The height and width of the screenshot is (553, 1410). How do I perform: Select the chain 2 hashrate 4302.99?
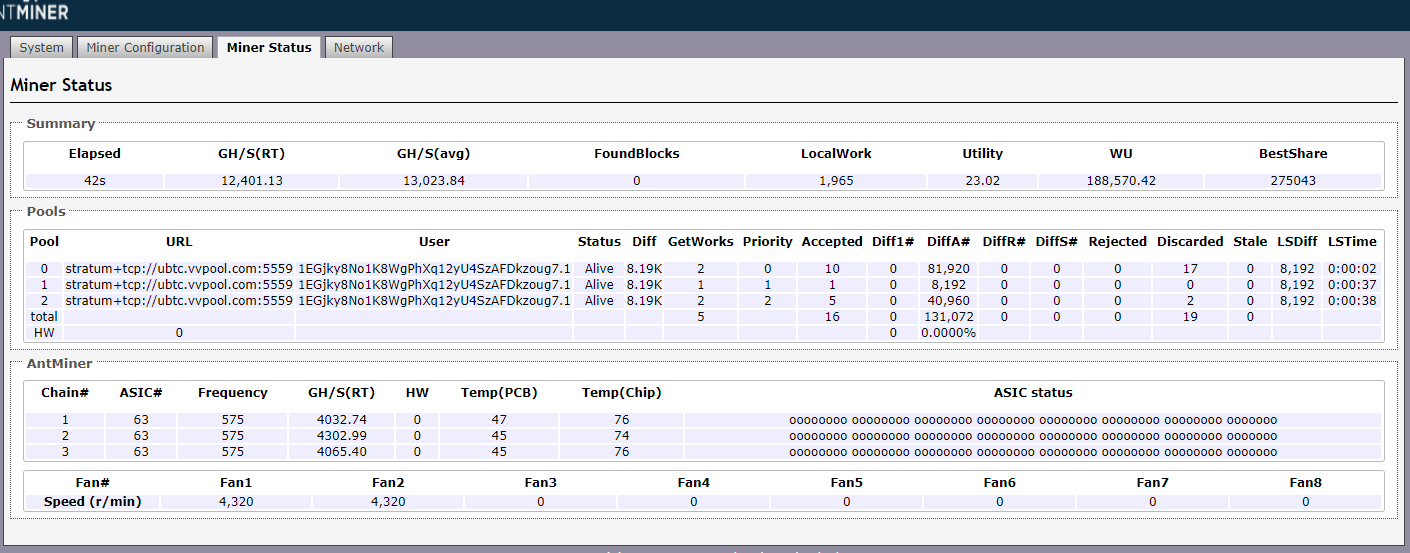(x=341, y=436)
